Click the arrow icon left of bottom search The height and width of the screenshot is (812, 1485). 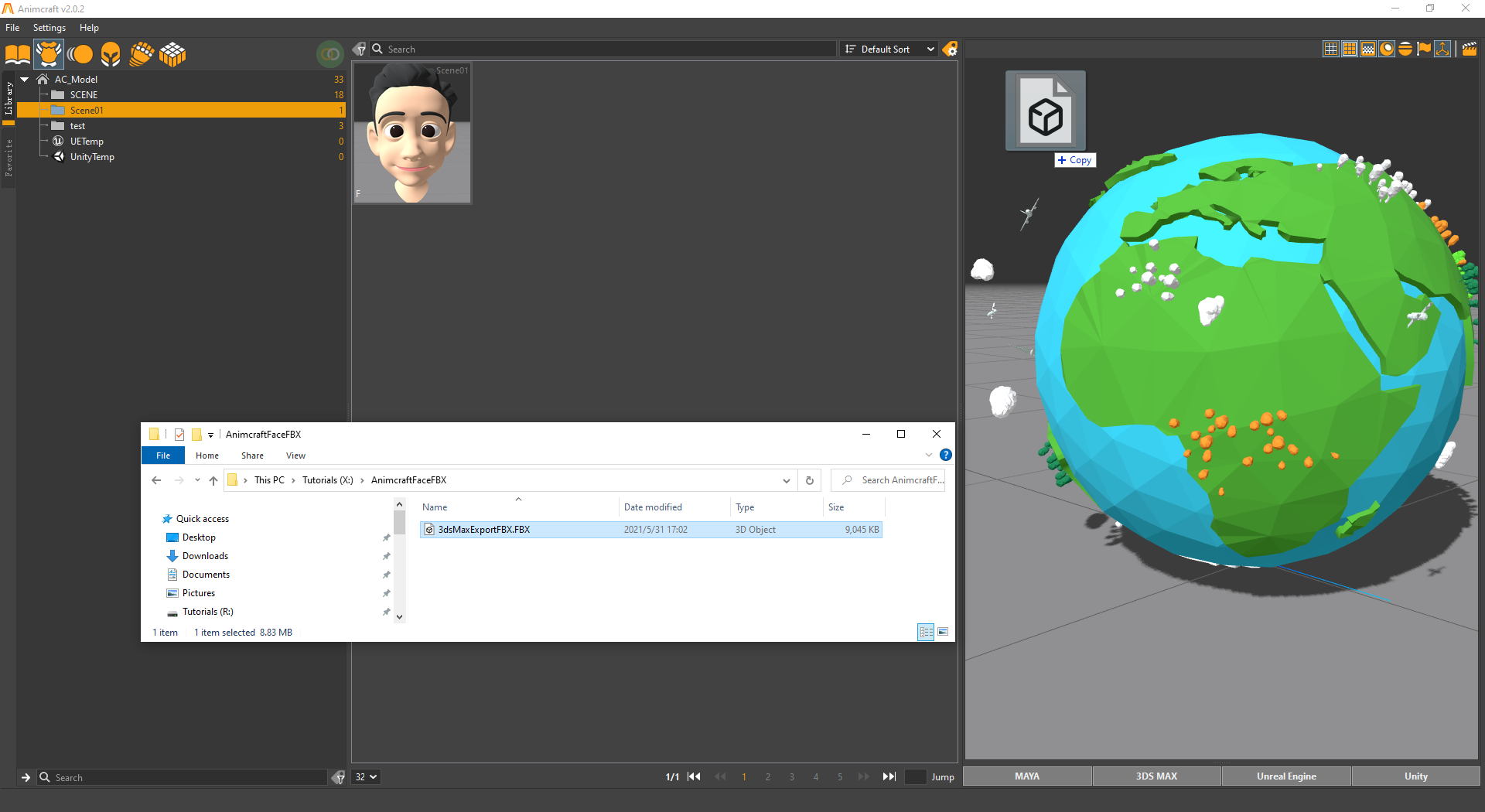(26, 777)
